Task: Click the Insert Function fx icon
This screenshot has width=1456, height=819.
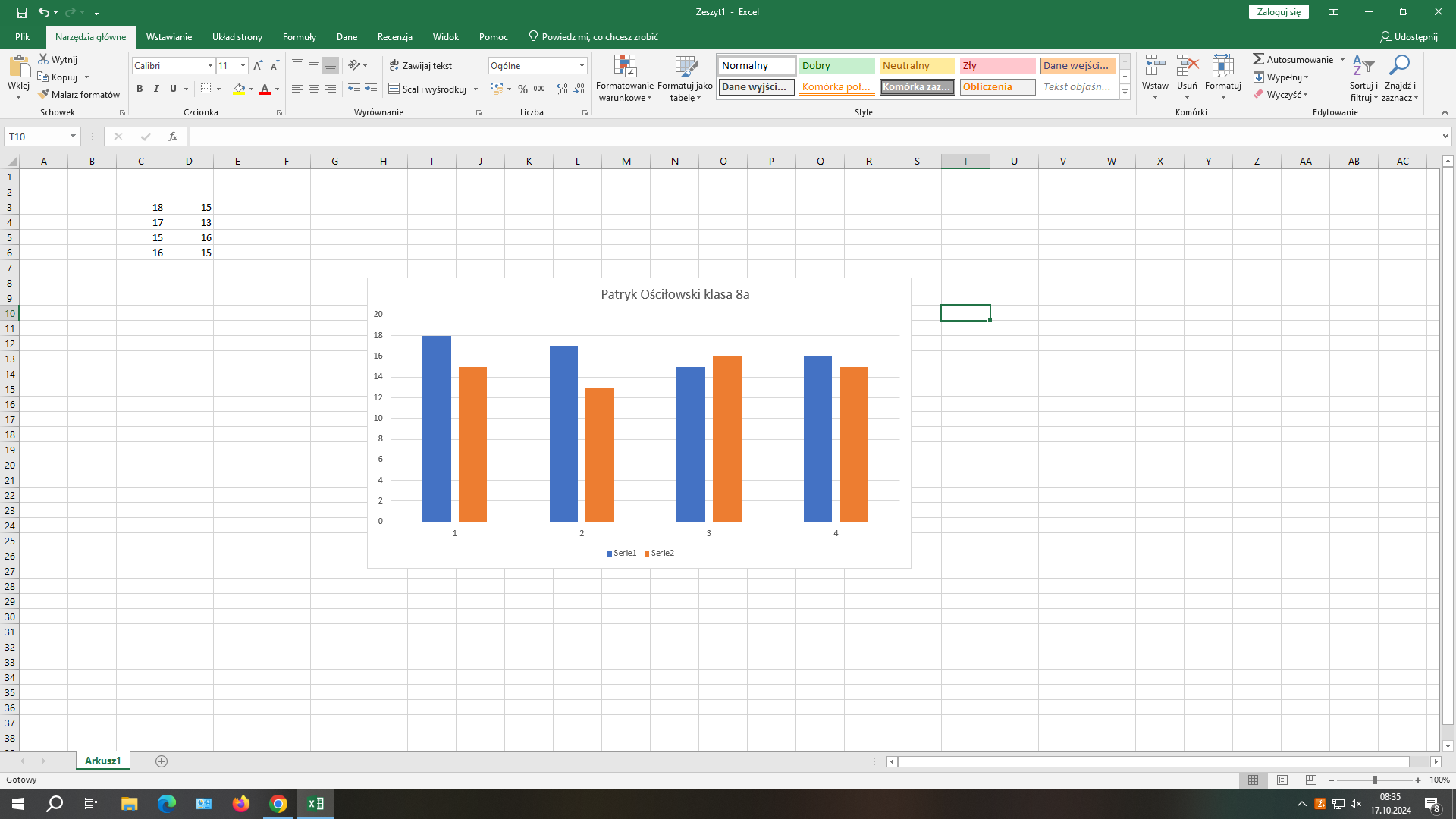Action: pyautogui.click(x=173, y=136)
